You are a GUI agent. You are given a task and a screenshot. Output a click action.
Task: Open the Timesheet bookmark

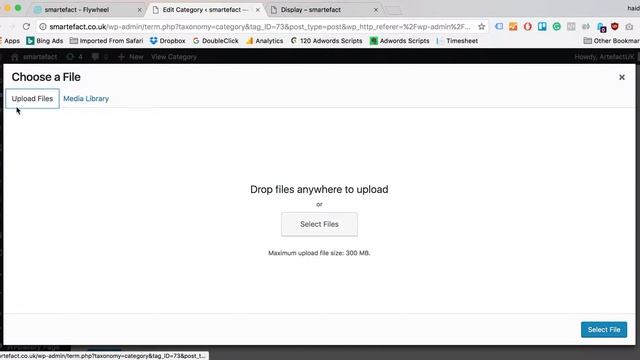(x=457, y=41)
